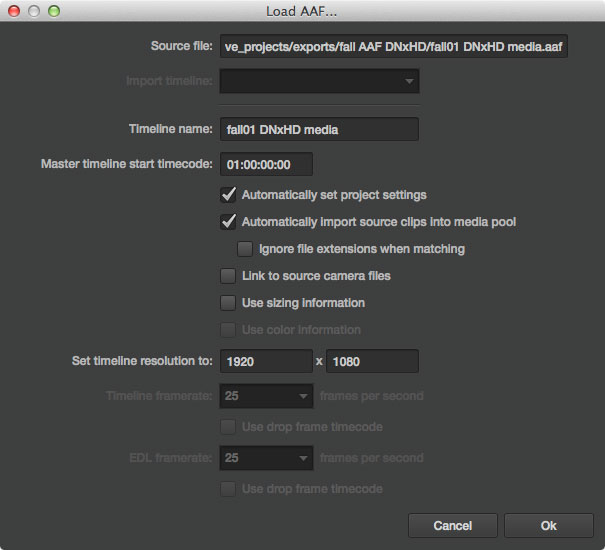The height and width of the screenshot is (550, 605).
Task: Click the Cancel button
Action: [x=453, y=525]
